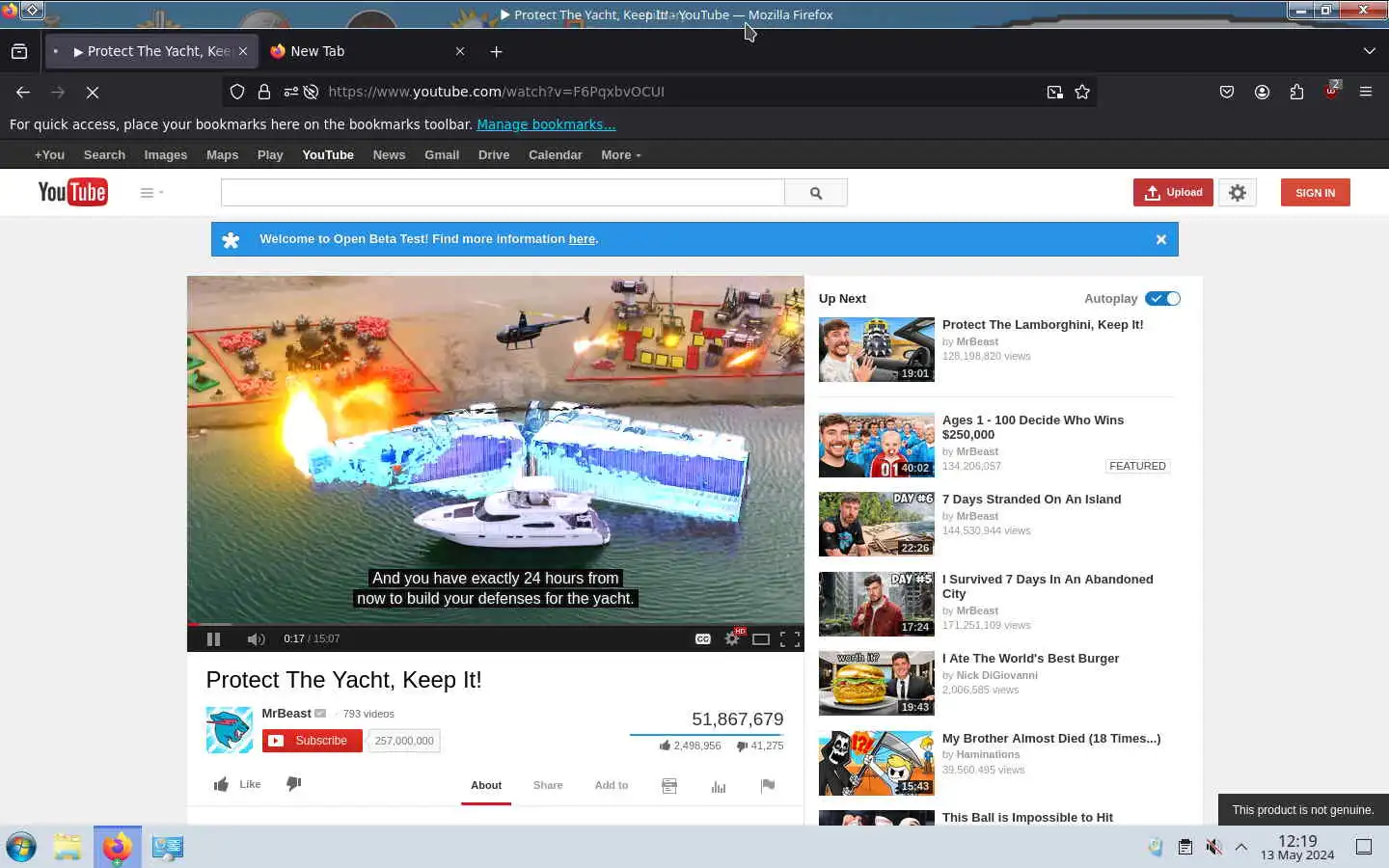
Task: Click the +You link
Action: [49, 154]
